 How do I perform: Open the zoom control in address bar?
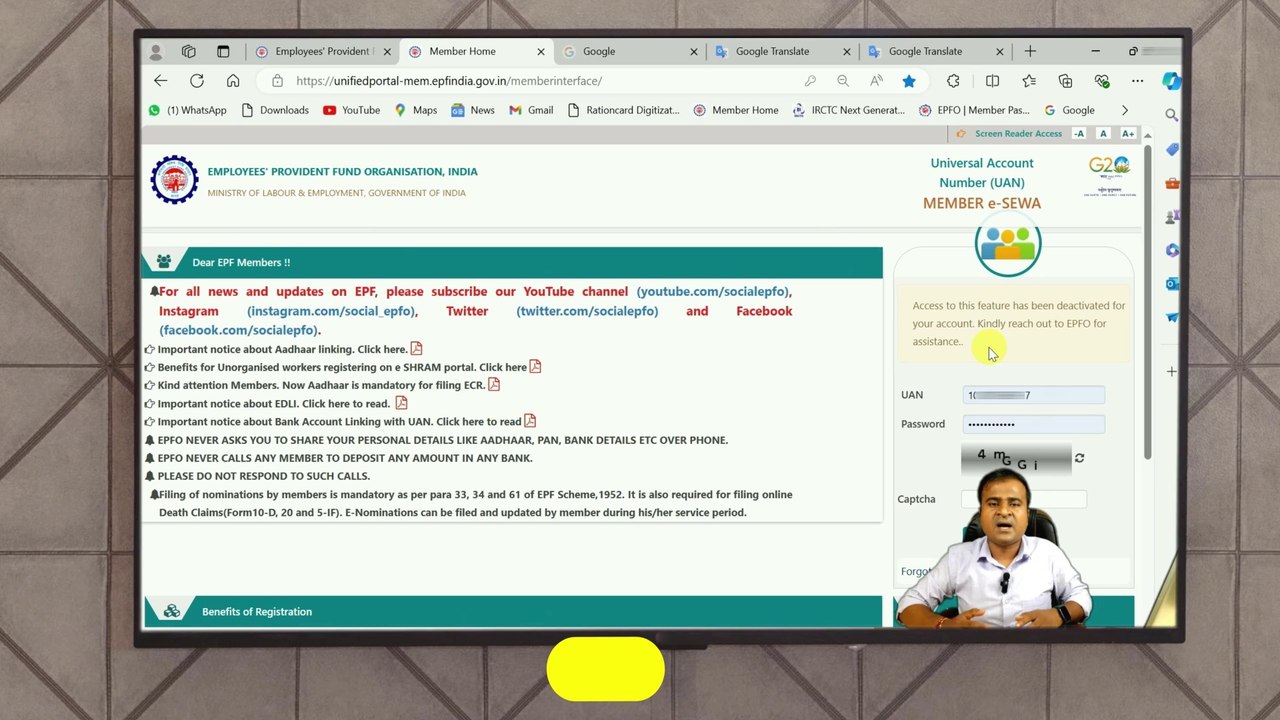pos(843,81)
